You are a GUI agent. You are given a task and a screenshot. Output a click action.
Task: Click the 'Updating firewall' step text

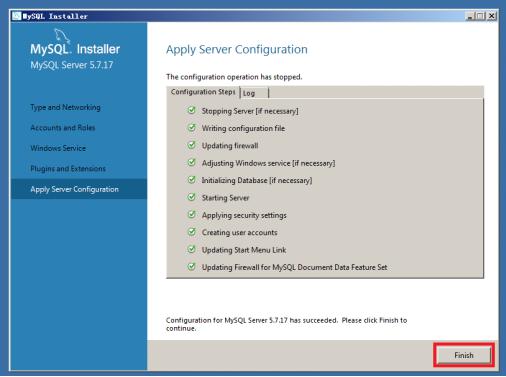pyautogui.click(x=230, y=146)
